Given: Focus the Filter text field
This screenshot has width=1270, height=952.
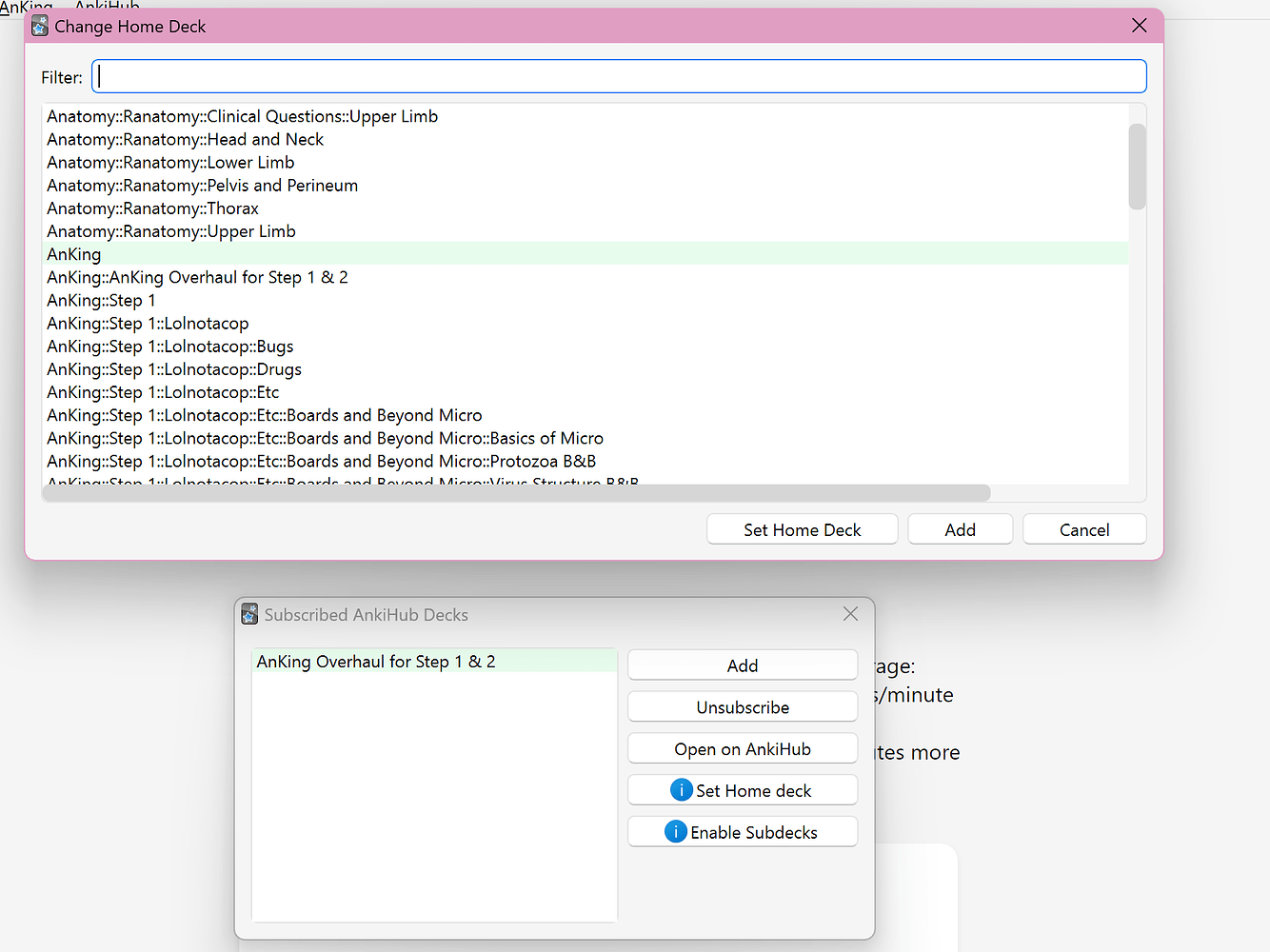Looking at the screenshot, I should point(619,77).
